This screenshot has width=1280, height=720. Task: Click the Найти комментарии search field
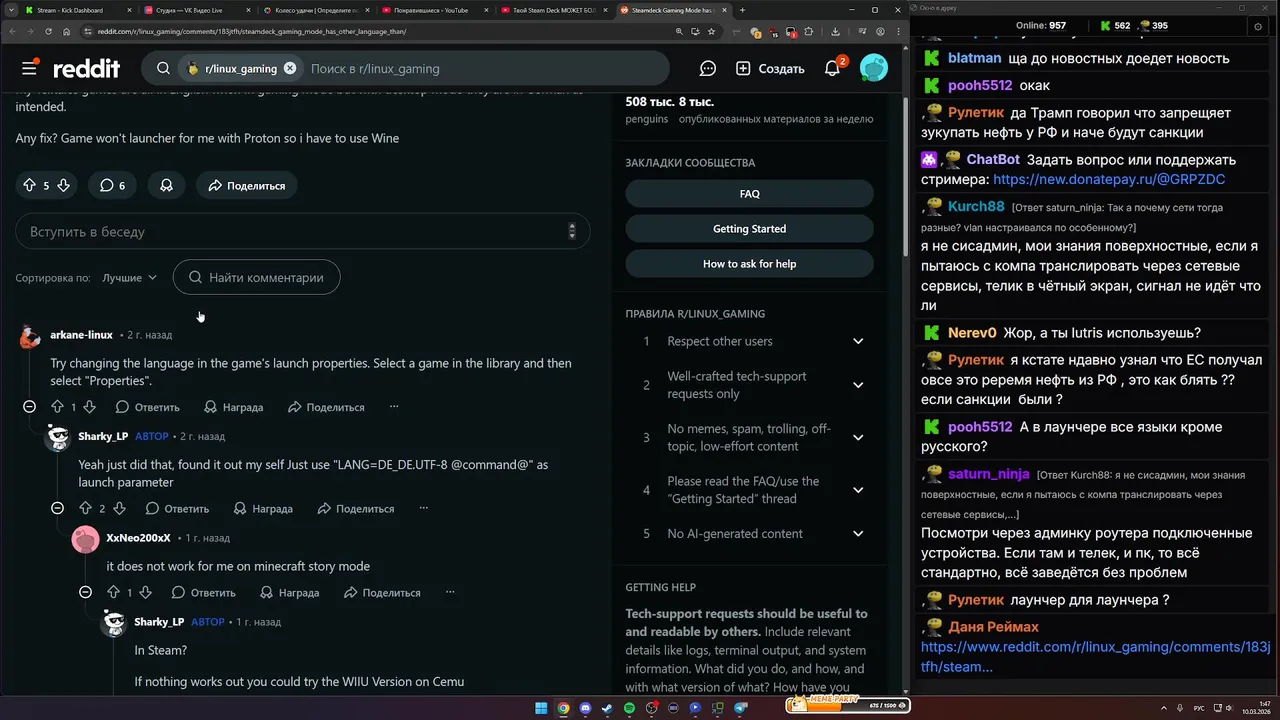[x=256, y=277]
